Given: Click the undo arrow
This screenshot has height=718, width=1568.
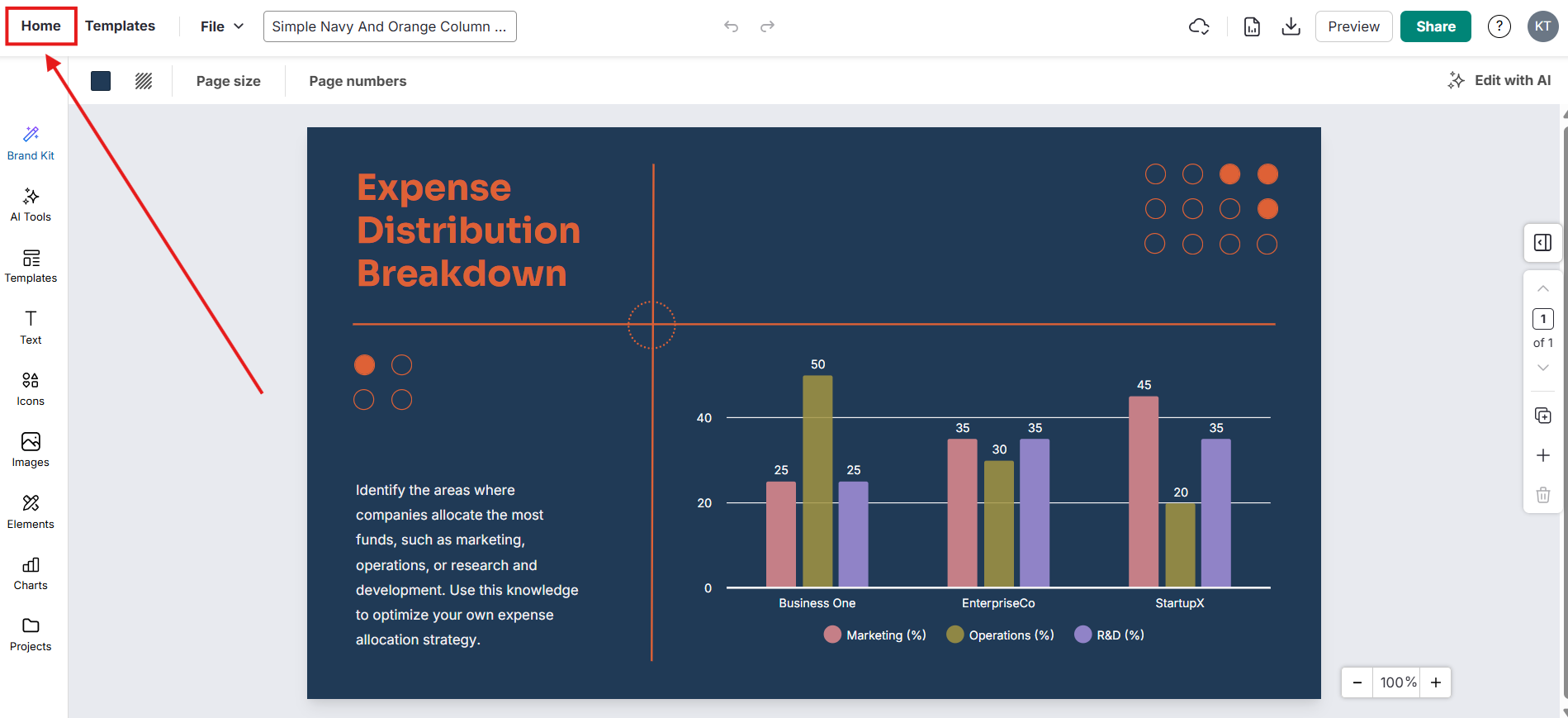Looking at the screenshot, I should [x=731, y=26].
